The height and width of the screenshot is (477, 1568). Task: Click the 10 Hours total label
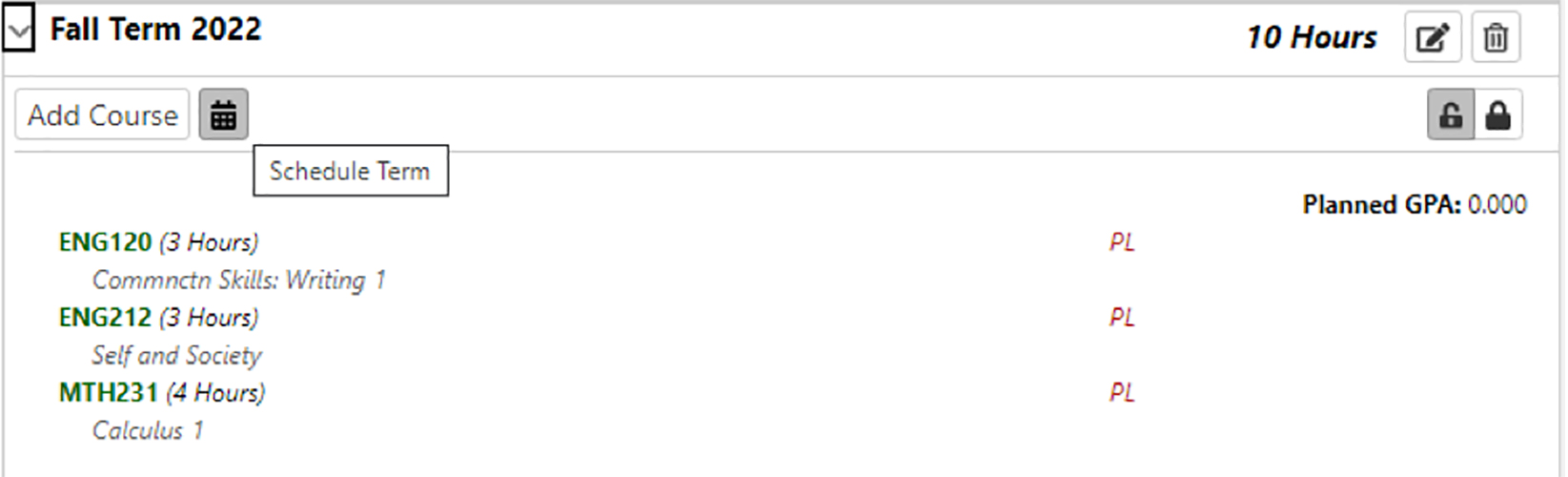pyautogui.click(x=1312, y=37)
